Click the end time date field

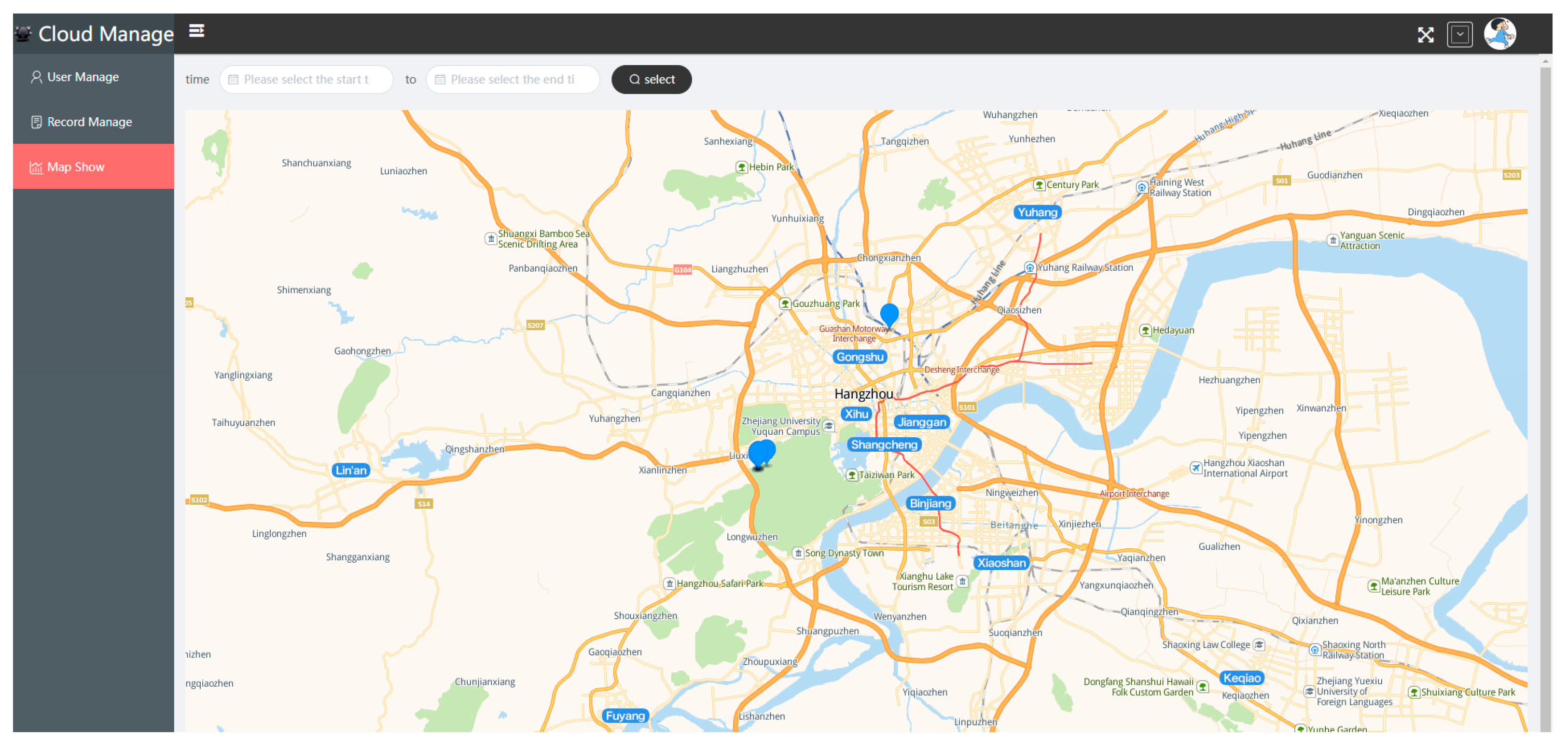tap(513, 79)
